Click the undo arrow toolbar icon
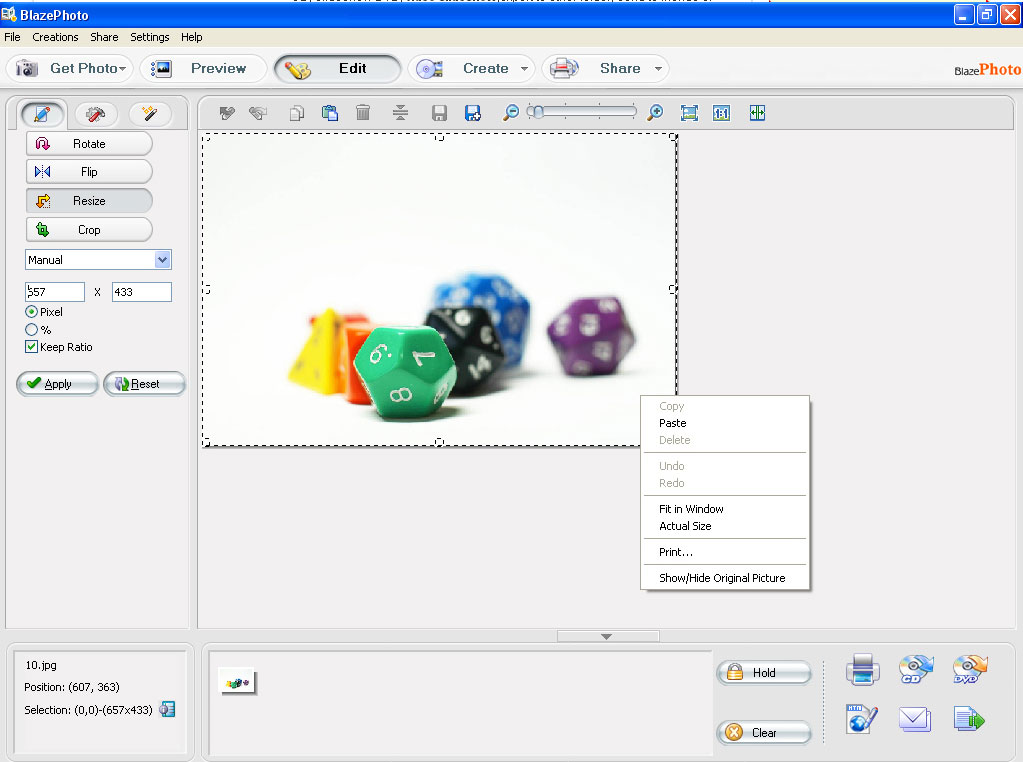This screenshot has width=1023, height=762. coord(227,114)
